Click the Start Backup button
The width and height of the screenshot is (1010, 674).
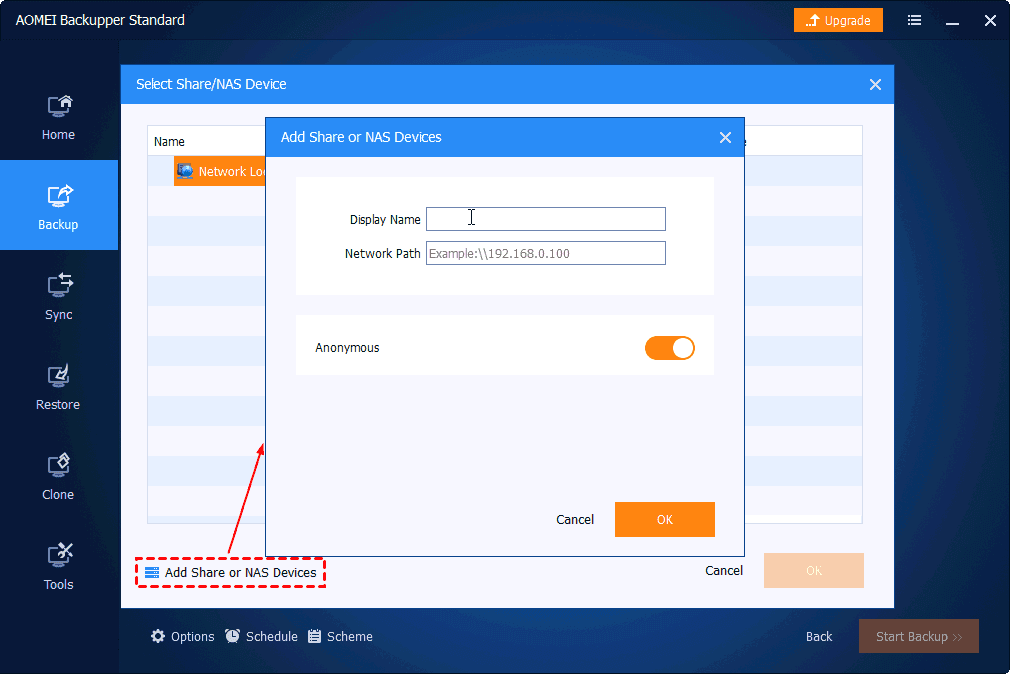pos(919,637)
